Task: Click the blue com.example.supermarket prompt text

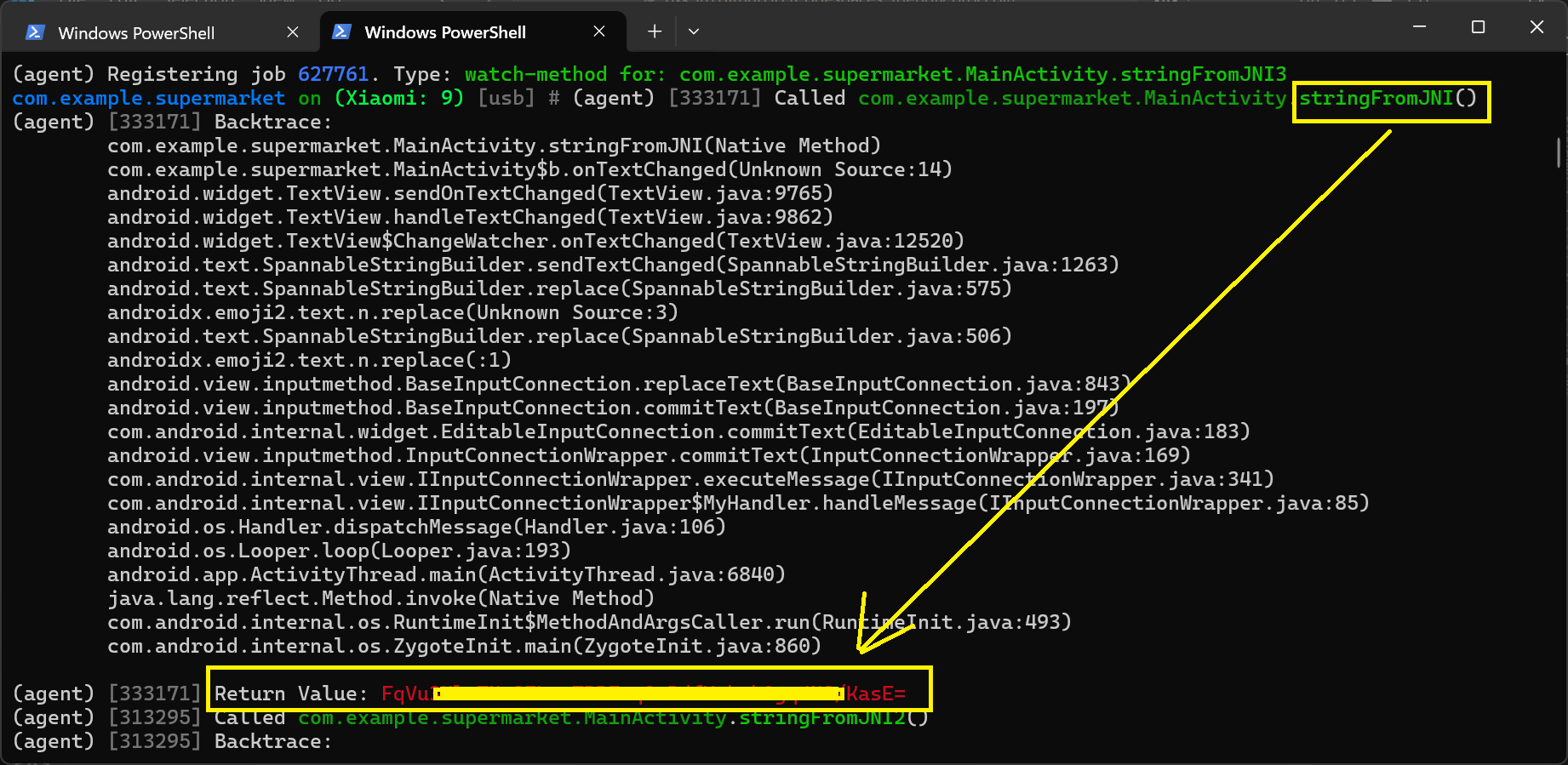Action: (x=148, y=98)
